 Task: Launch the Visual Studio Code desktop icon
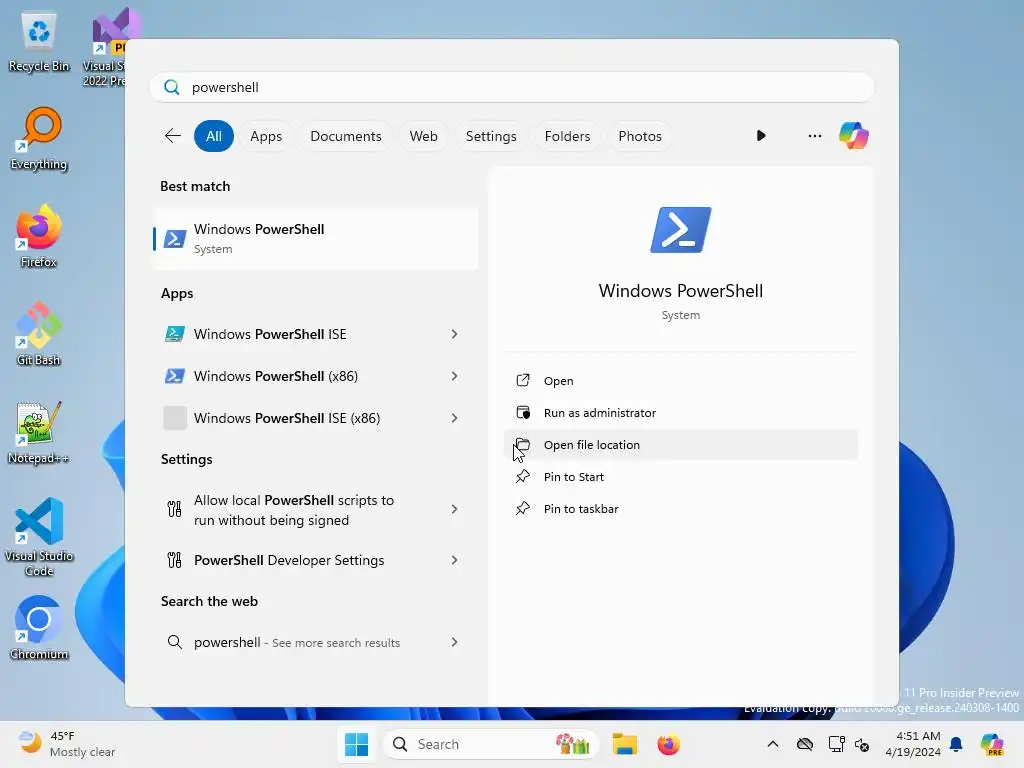pyautogui.click(x=39, y=537)
